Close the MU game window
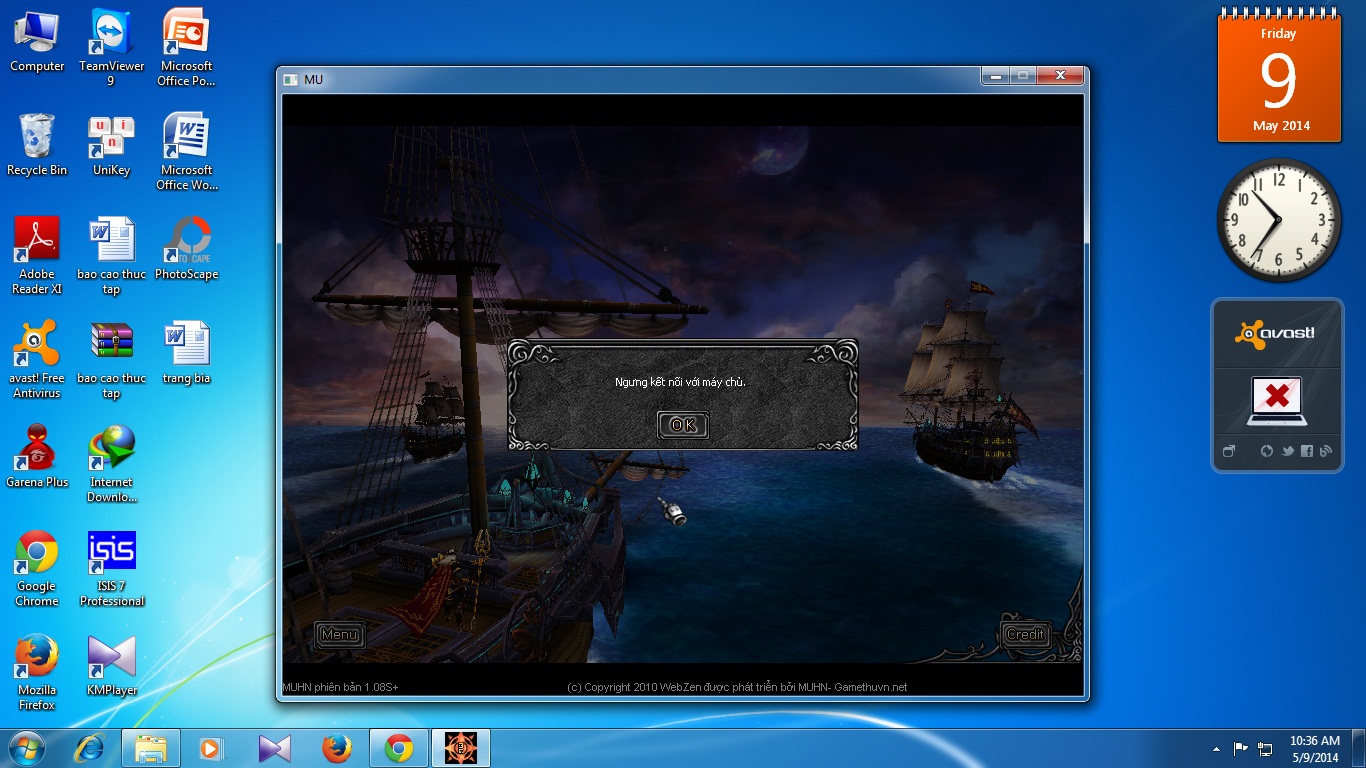The width and height of the screenshot is (1366, 768). pyautogui.click(x=1059, y=76)
